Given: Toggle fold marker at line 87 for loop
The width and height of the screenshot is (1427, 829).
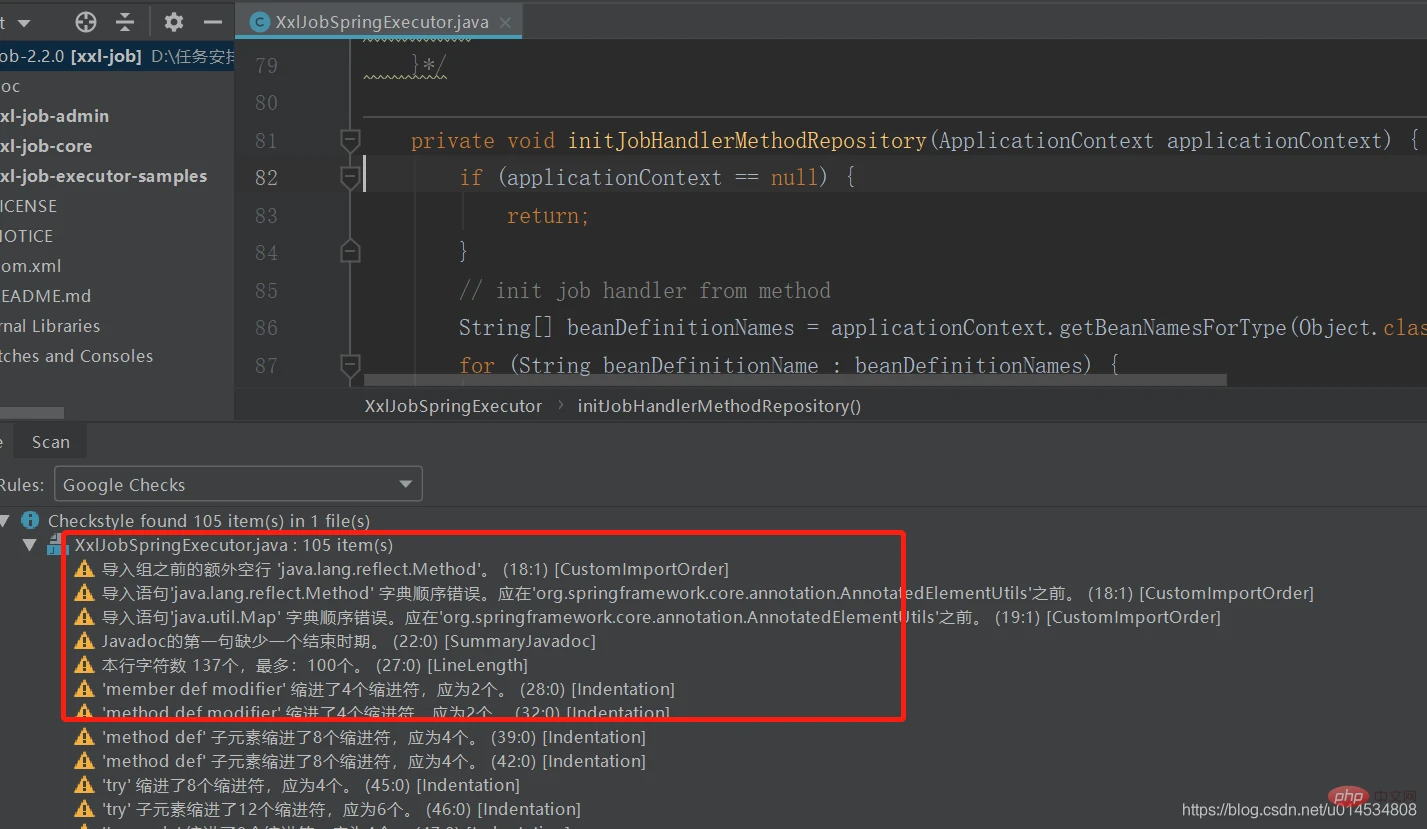Looking at the screenshot, I should pos(350,365).
